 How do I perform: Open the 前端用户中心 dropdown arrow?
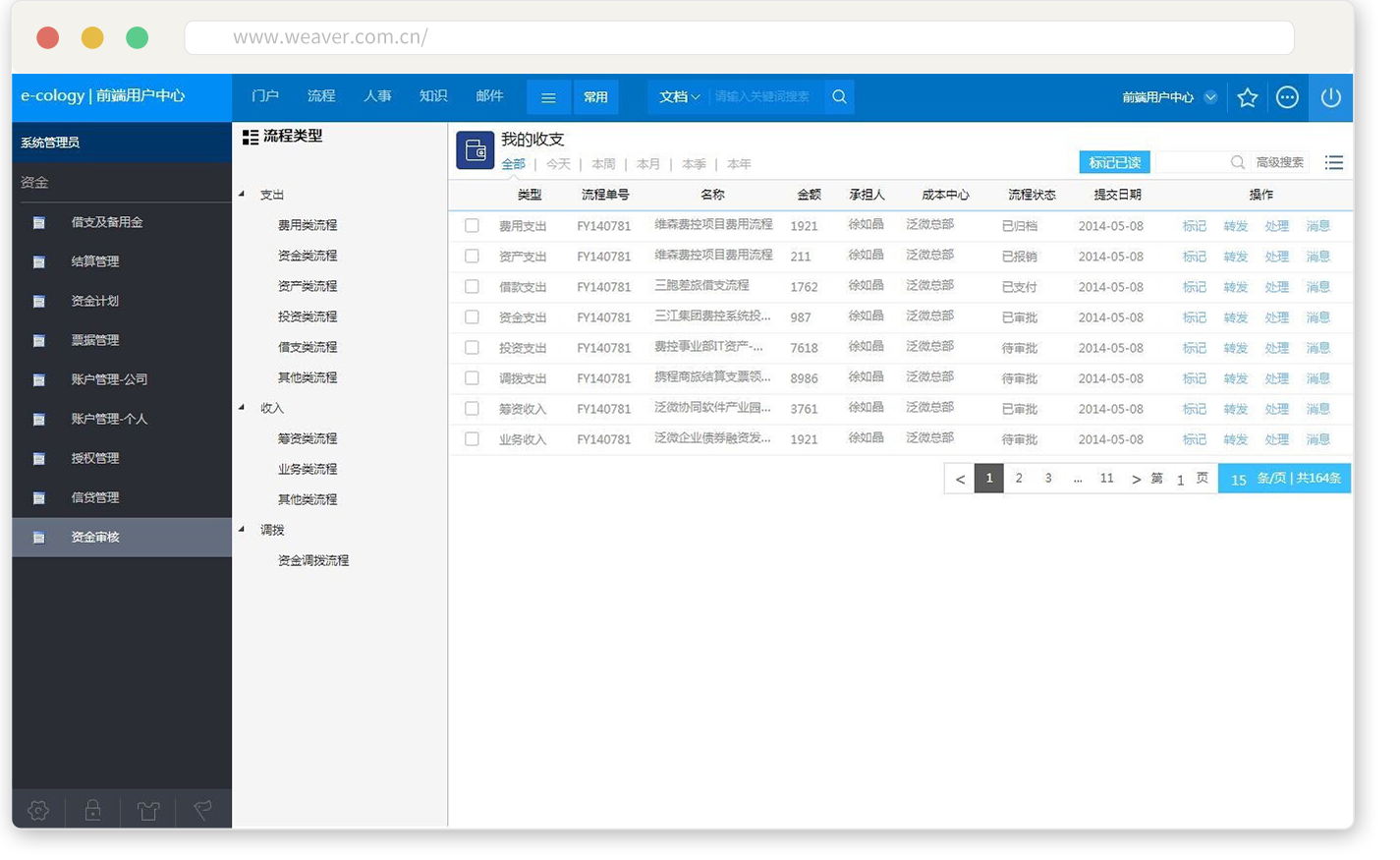pos(1210,97)
